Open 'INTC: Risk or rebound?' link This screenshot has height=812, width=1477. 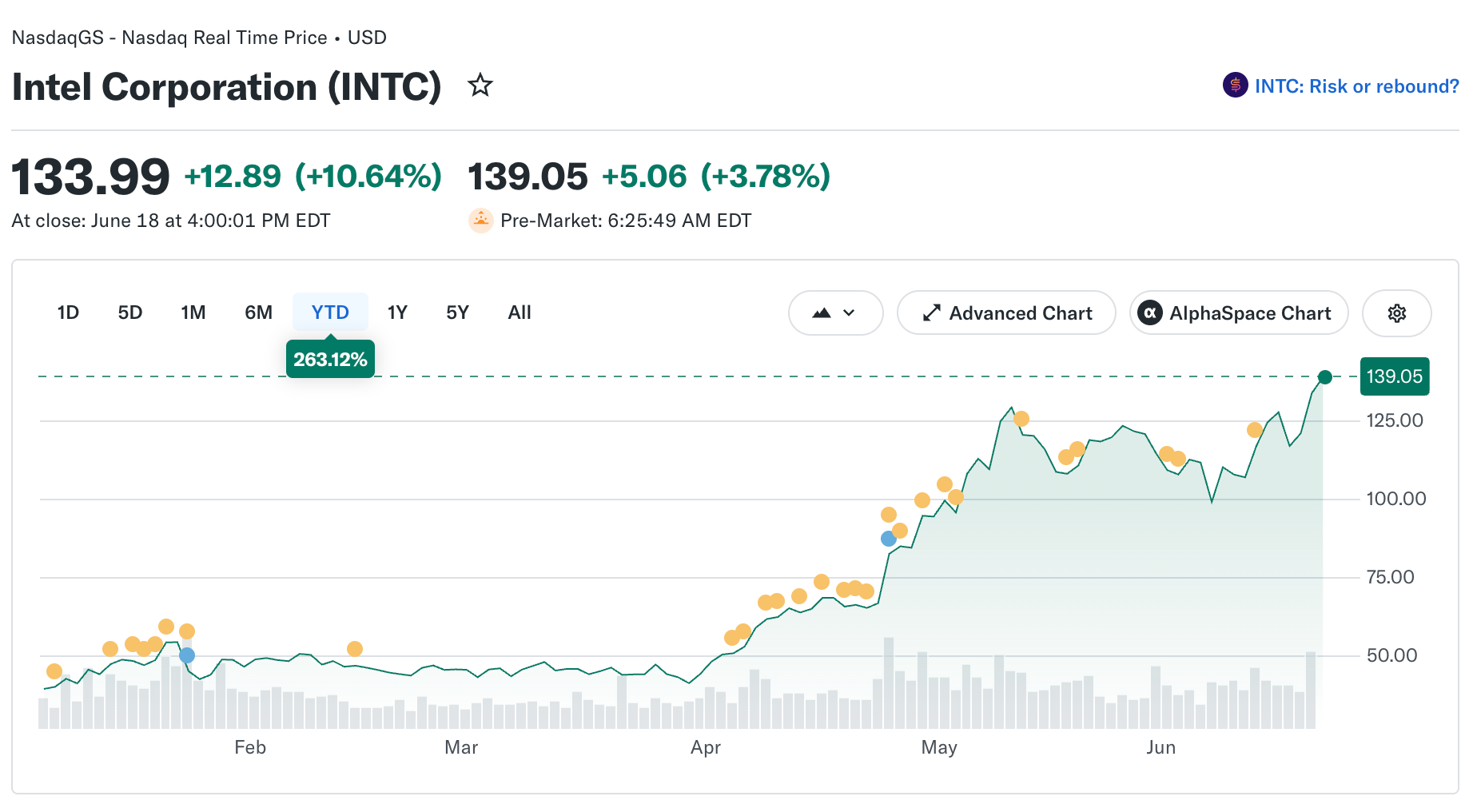pos(1356,86)
